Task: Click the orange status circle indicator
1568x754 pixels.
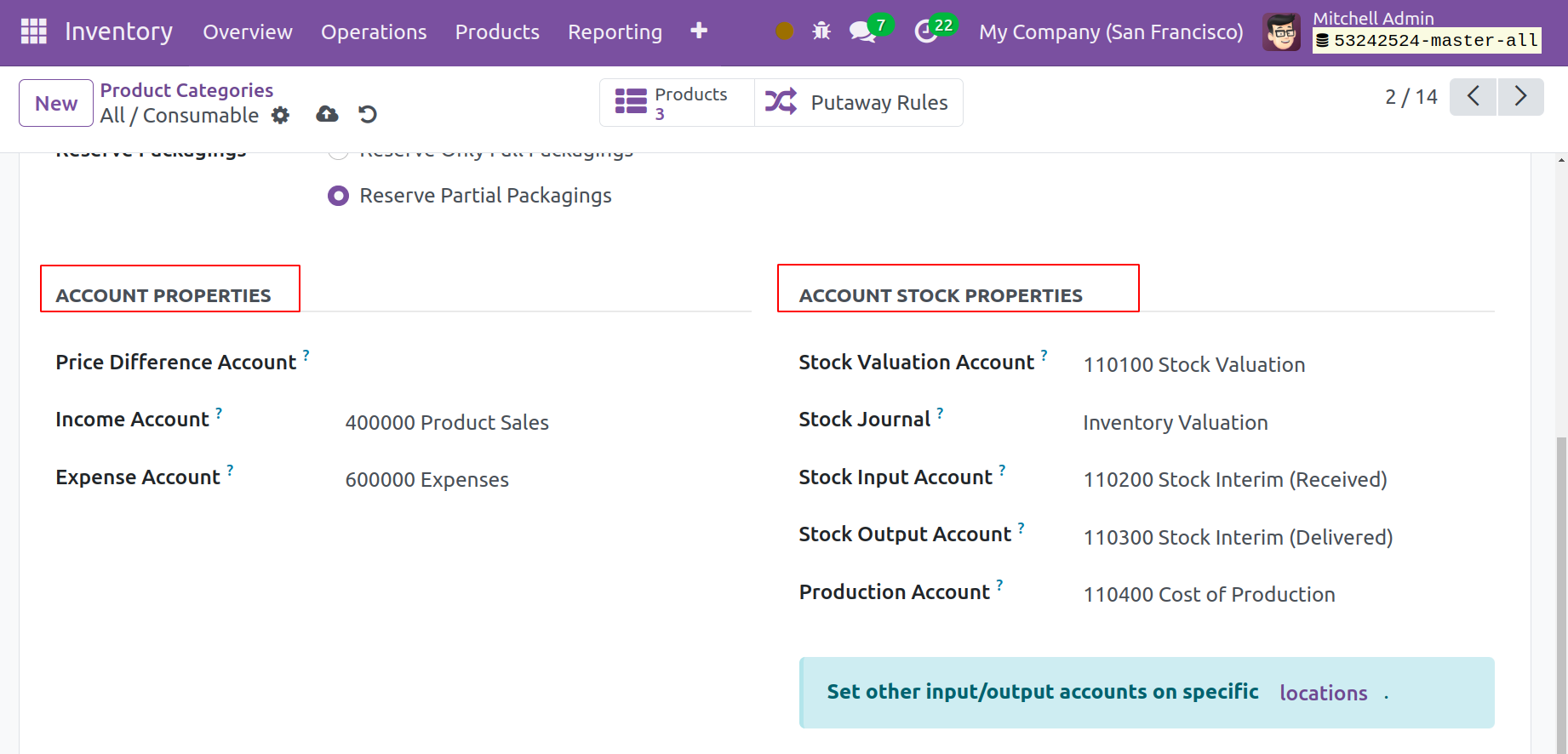Action: pos(785,31)
